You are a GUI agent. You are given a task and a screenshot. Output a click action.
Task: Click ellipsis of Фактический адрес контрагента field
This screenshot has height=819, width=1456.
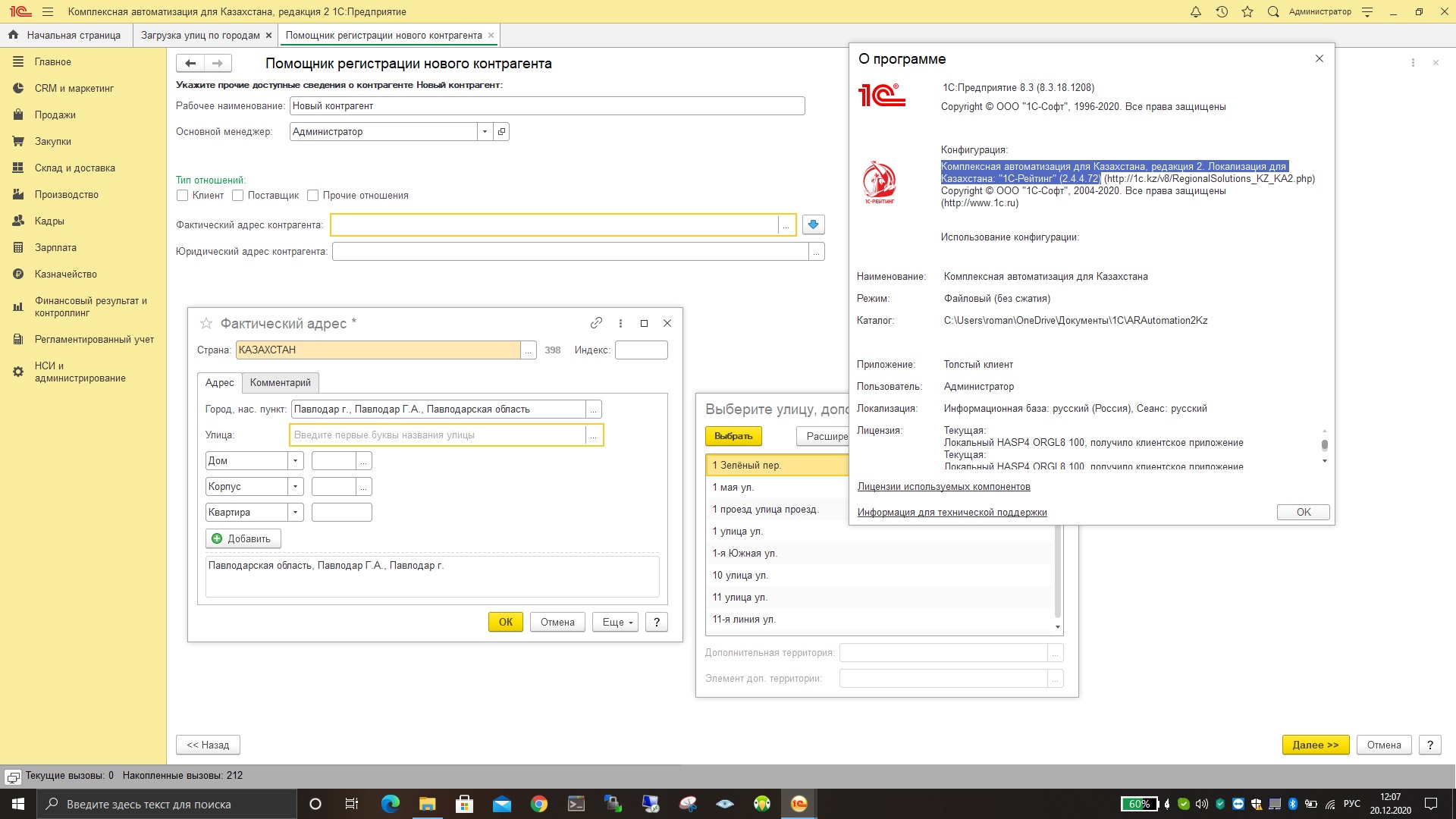[x=786, y=224]
